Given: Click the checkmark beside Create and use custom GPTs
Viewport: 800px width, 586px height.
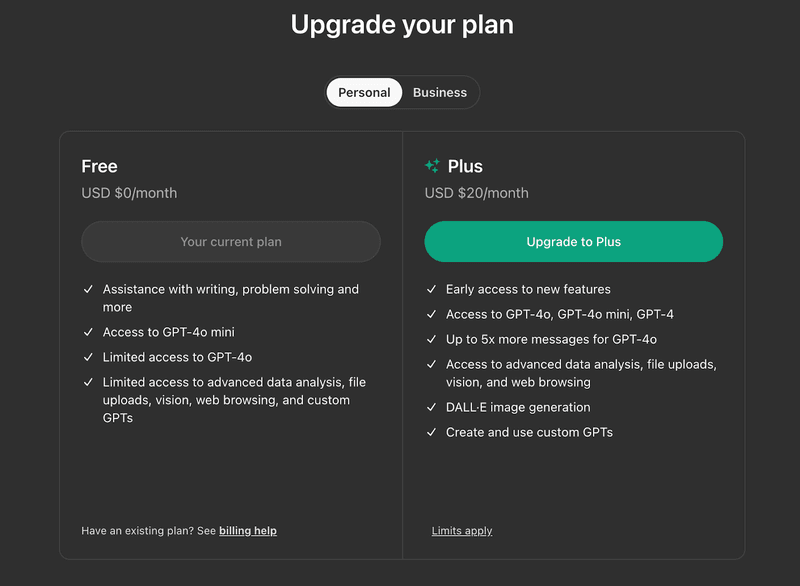Looking at the screenshot, I should (x=432, y=432).
